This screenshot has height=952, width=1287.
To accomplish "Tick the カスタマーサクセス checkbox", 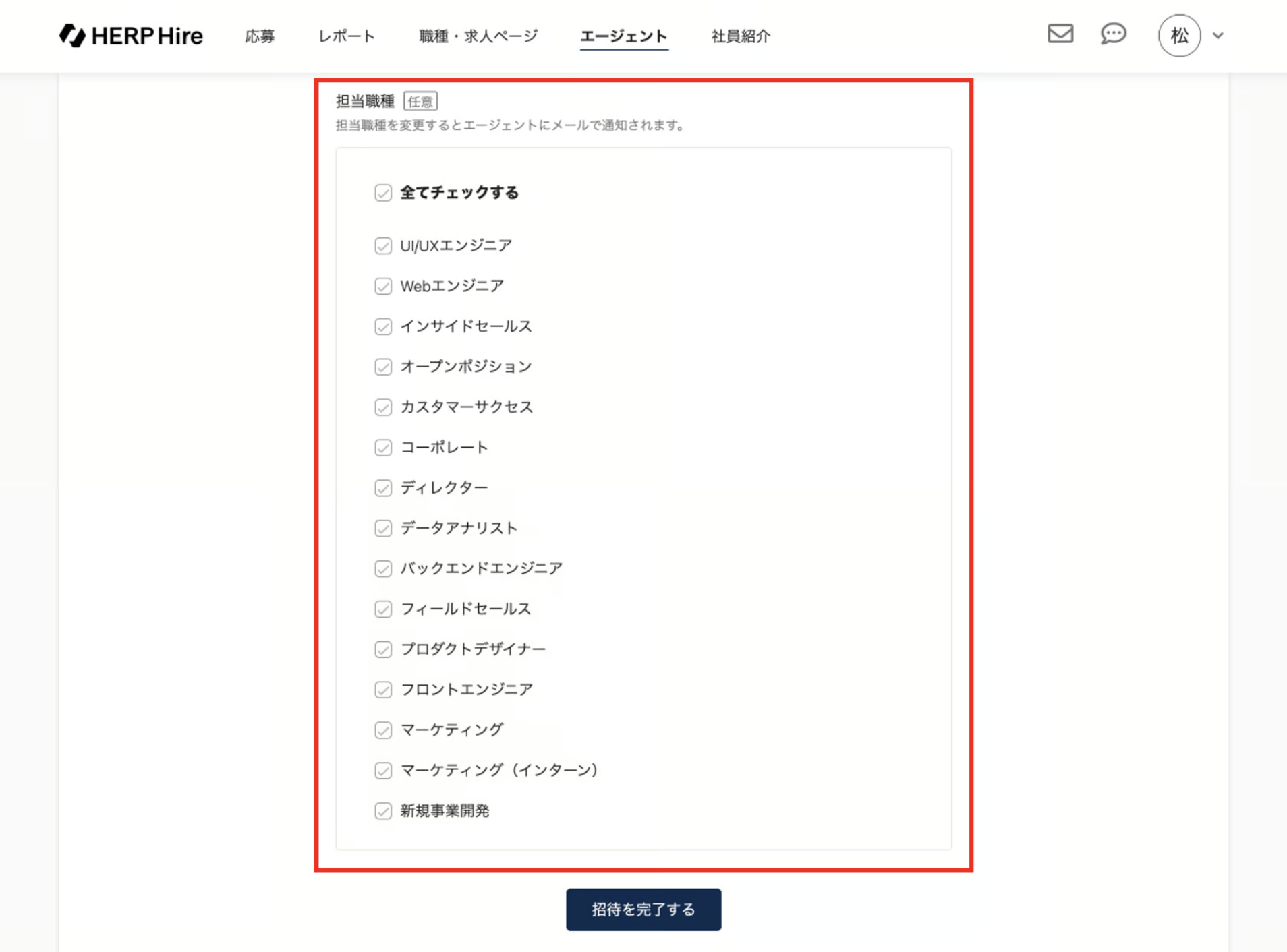I will click(383, 407).
